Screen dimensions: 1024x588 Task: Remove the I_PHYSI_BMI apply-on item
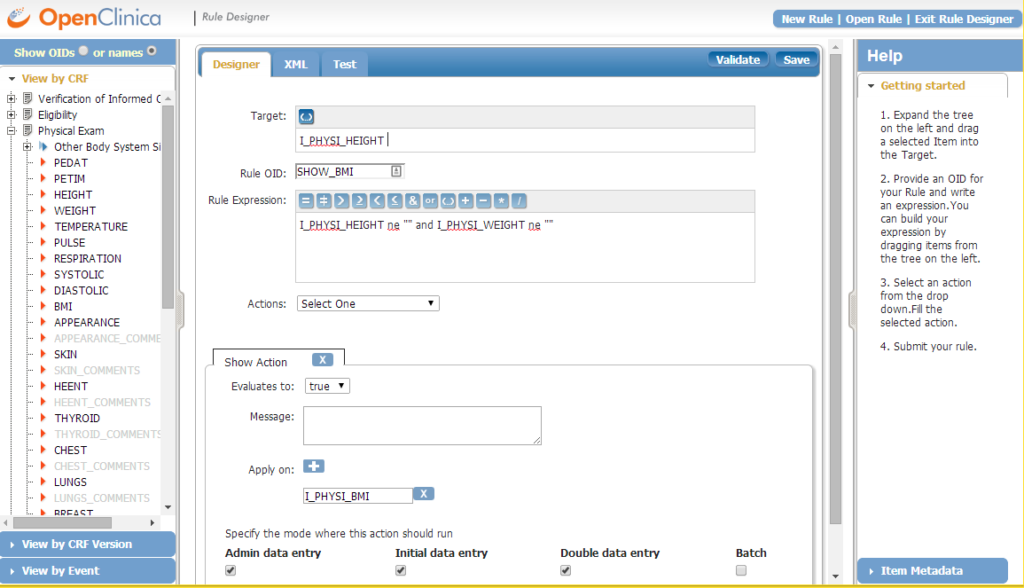tap(423, 494)
